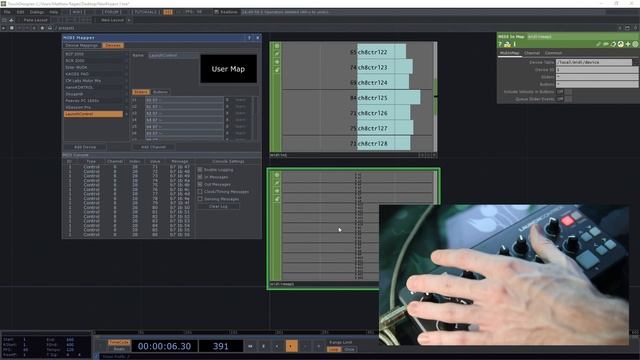Click the Add Device button
Image resolution: width=640 pixels, height=360 pixels.
point(85,147)
